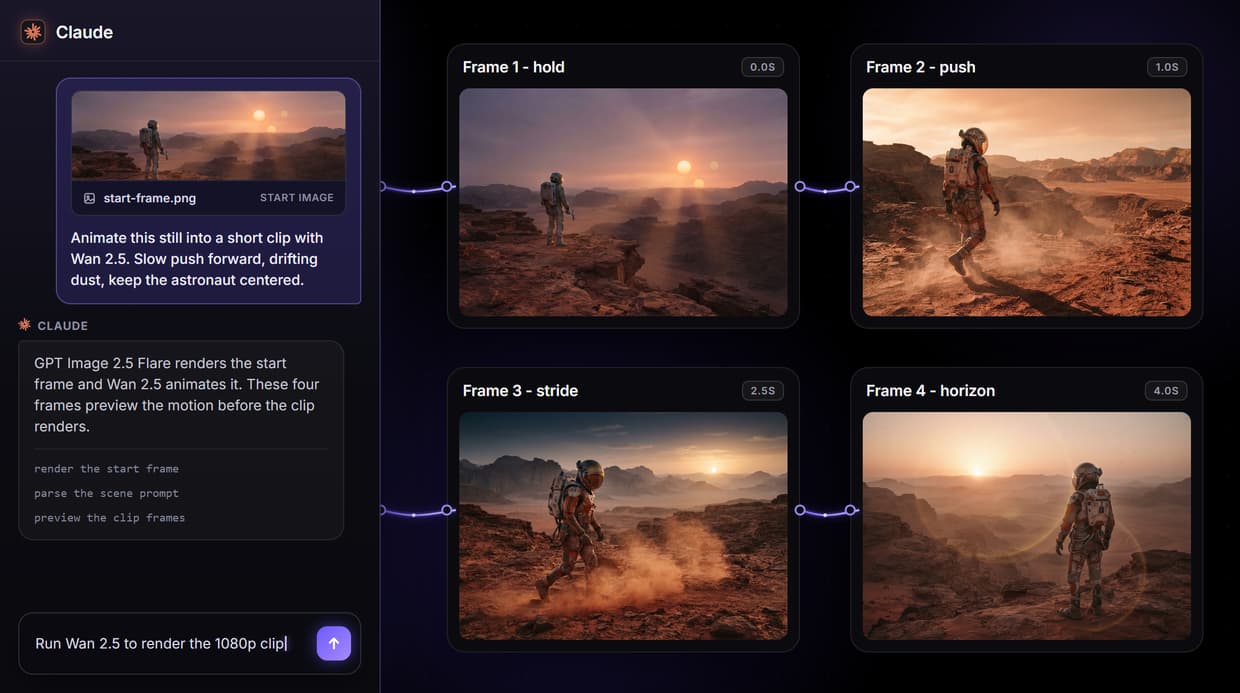The image size is (1240, 693).
Task: Focus the message box containing 'Run Wan 2.5'
Action: pyautogui.click(x=190, y=643)
